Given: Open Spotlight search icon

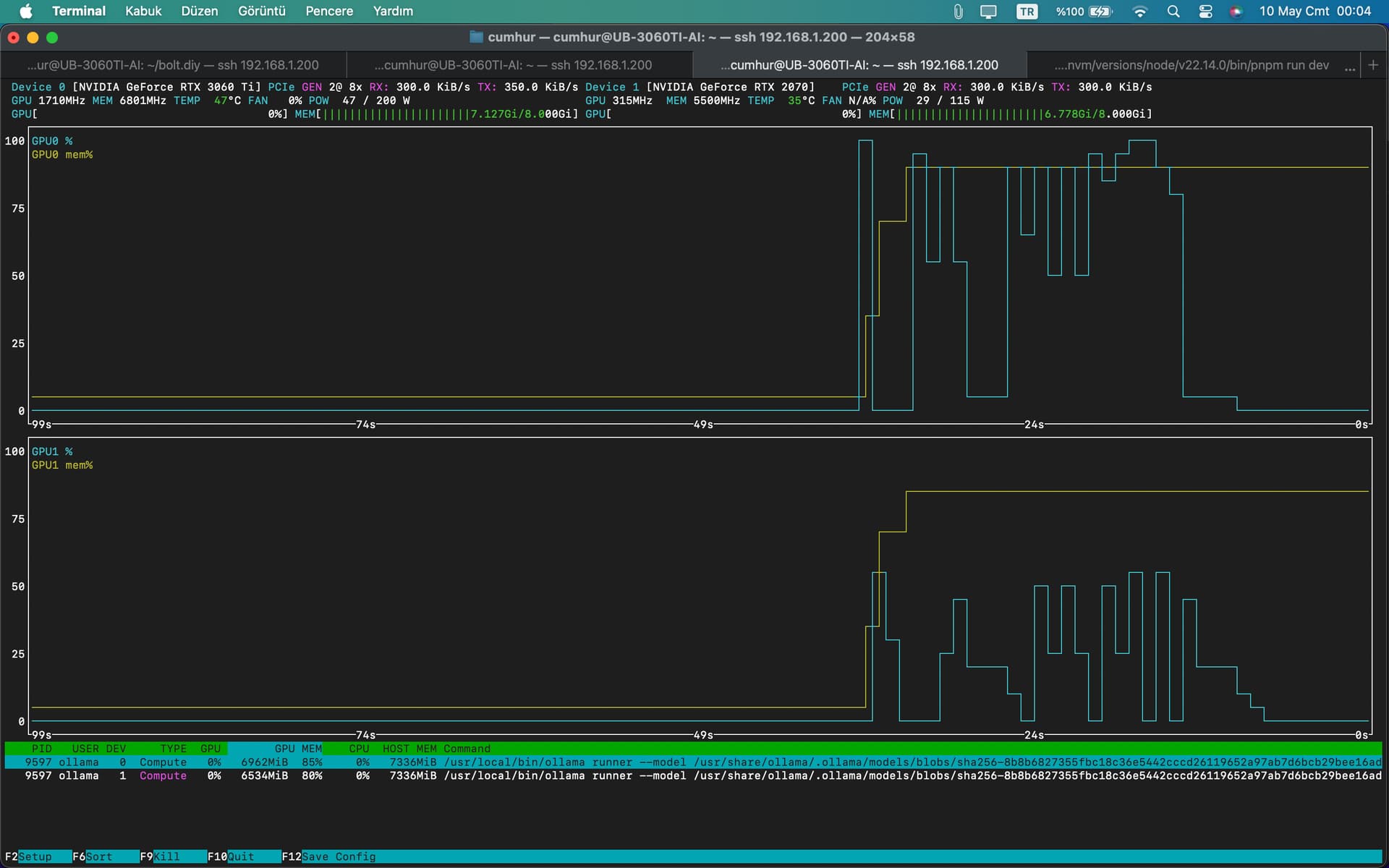Looking at the screenshot, I should click(1173, 11).
